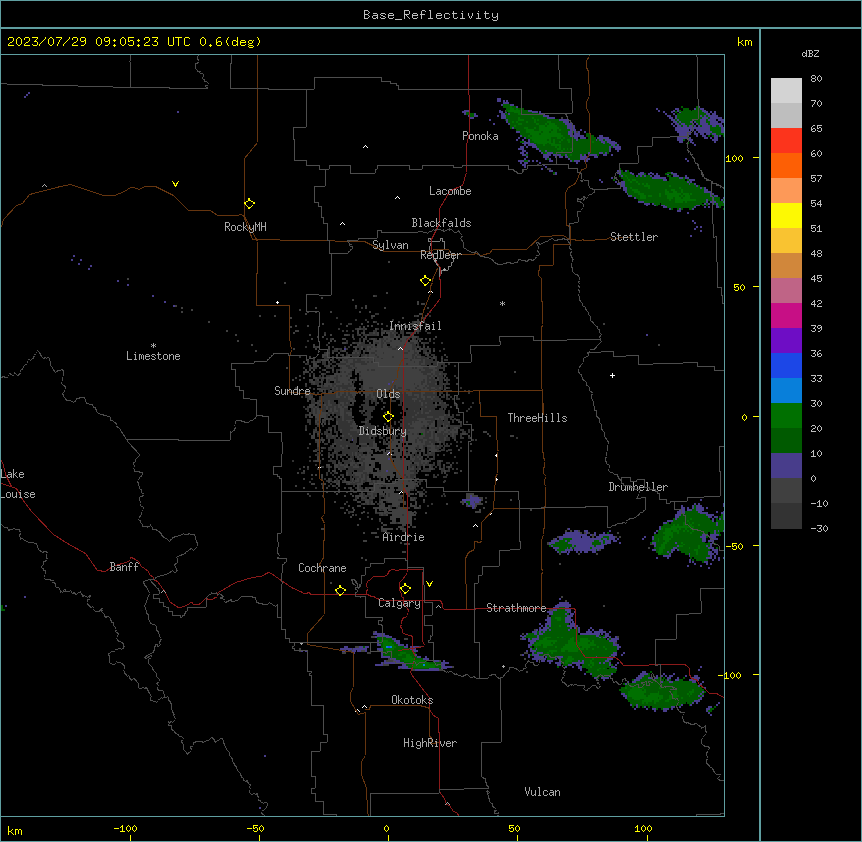Select the yellow diamond marker south of RedDeer
Viewport: 862px width, 842px height.
click(x=426, y=281)
